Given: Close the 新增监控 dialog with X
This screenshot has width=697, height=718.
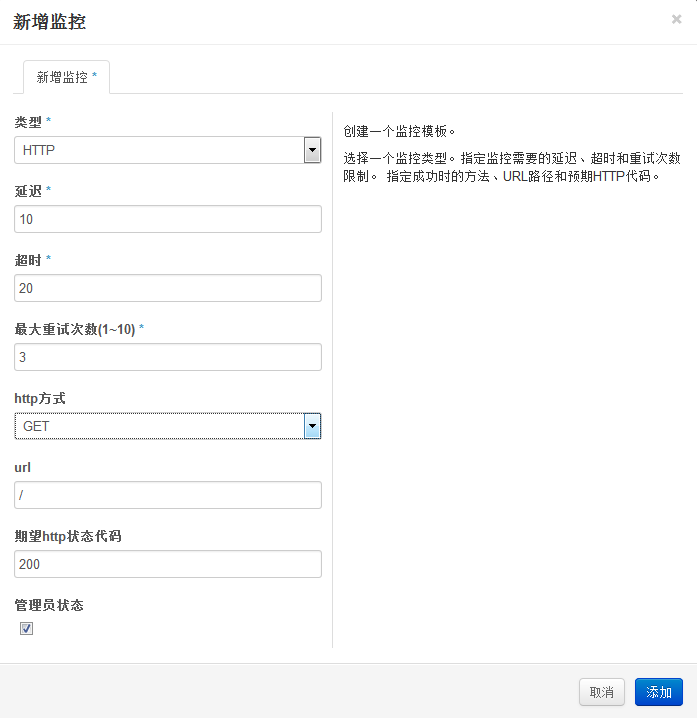Looking at the screenshot, I should tap(676, 19).
